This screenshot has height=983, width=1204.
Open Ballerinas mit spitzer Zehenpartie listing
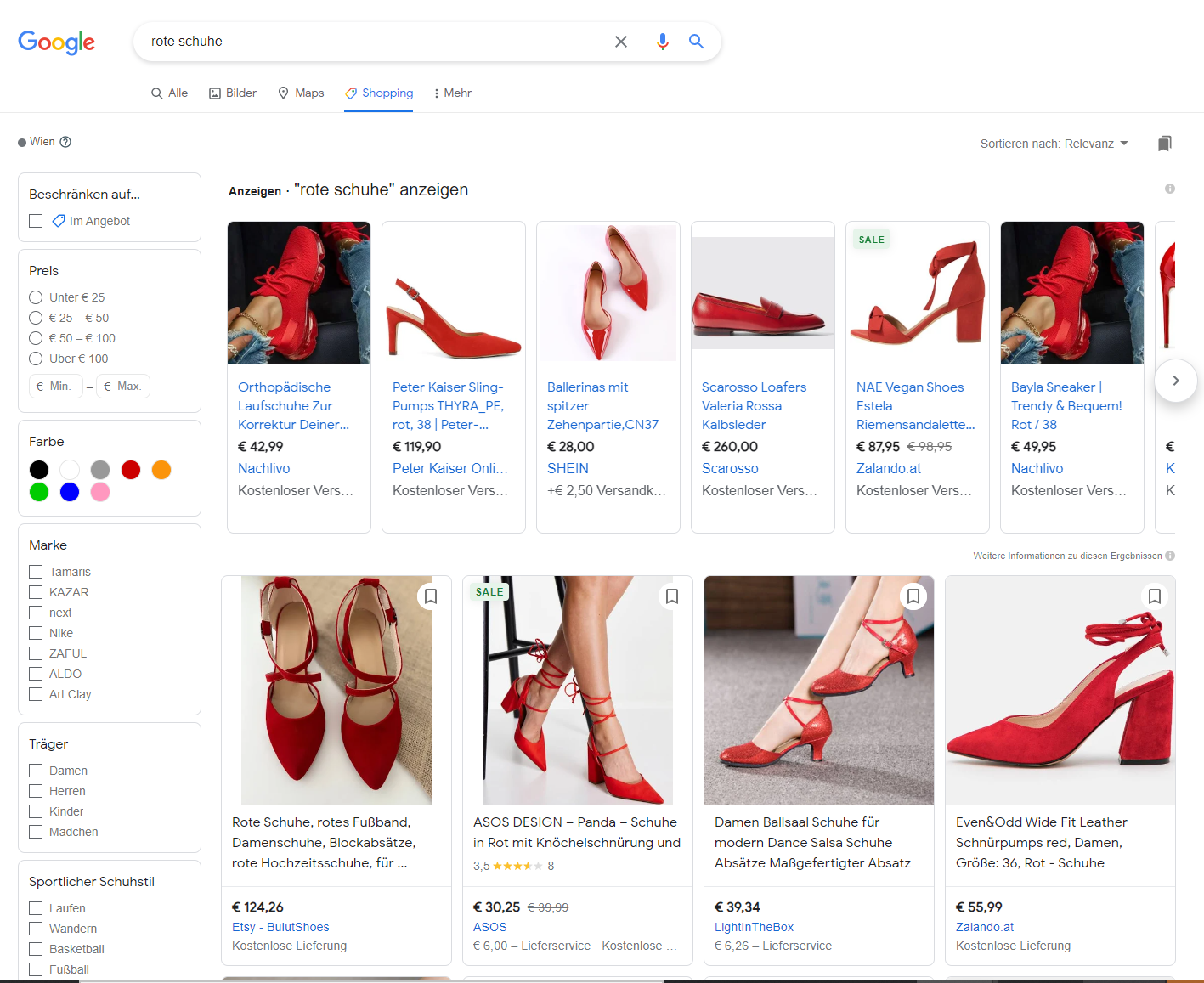602,406
